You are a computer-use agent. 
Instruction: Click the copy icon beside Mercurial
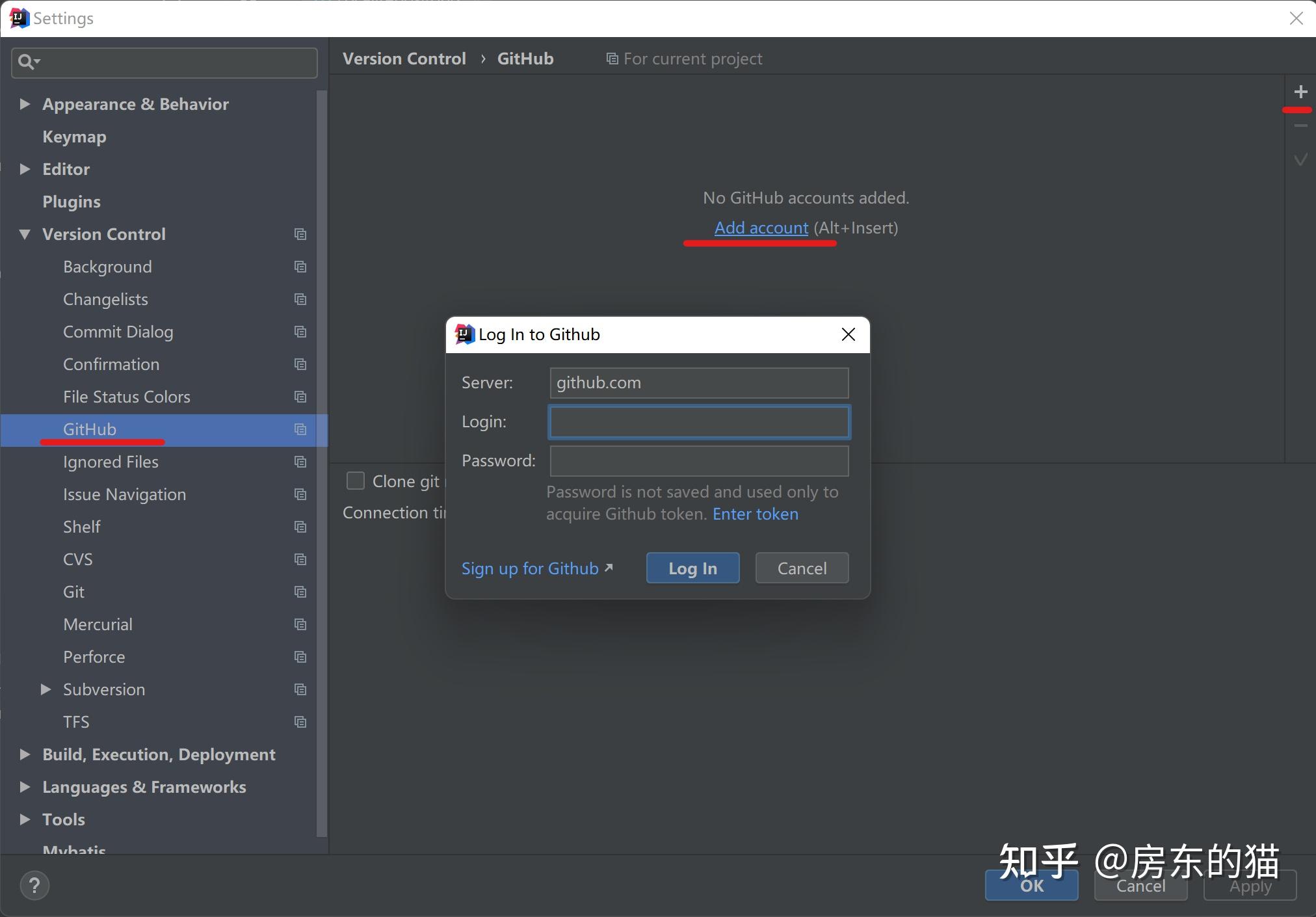[300, 624]
